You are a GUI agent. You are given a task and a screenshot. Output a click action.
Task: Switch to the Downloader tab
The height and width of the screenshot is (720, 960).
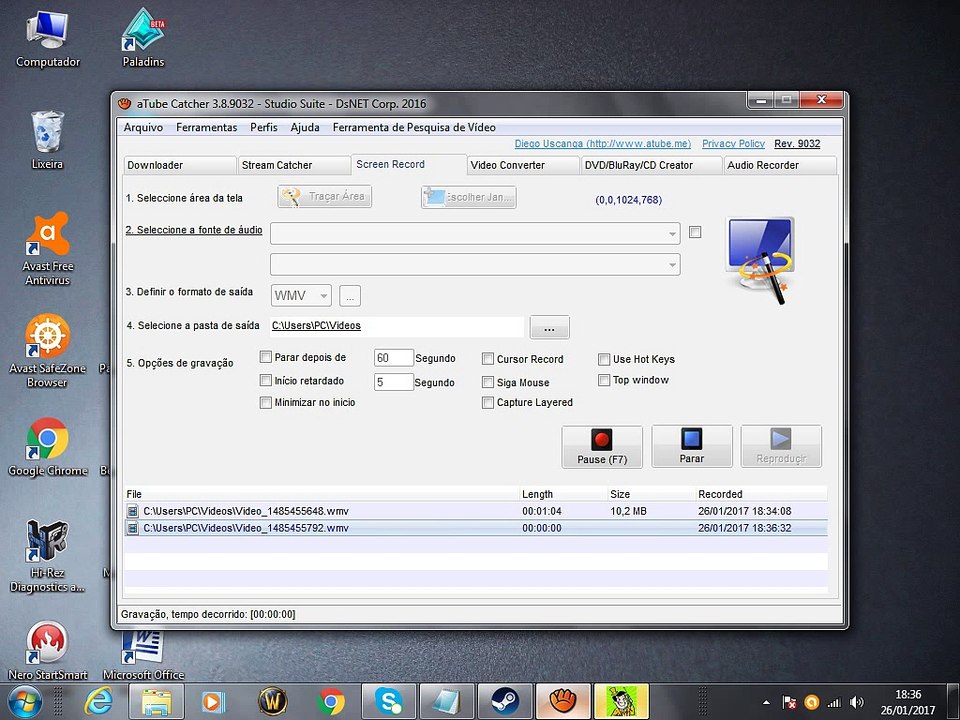(x=179, y=165)
